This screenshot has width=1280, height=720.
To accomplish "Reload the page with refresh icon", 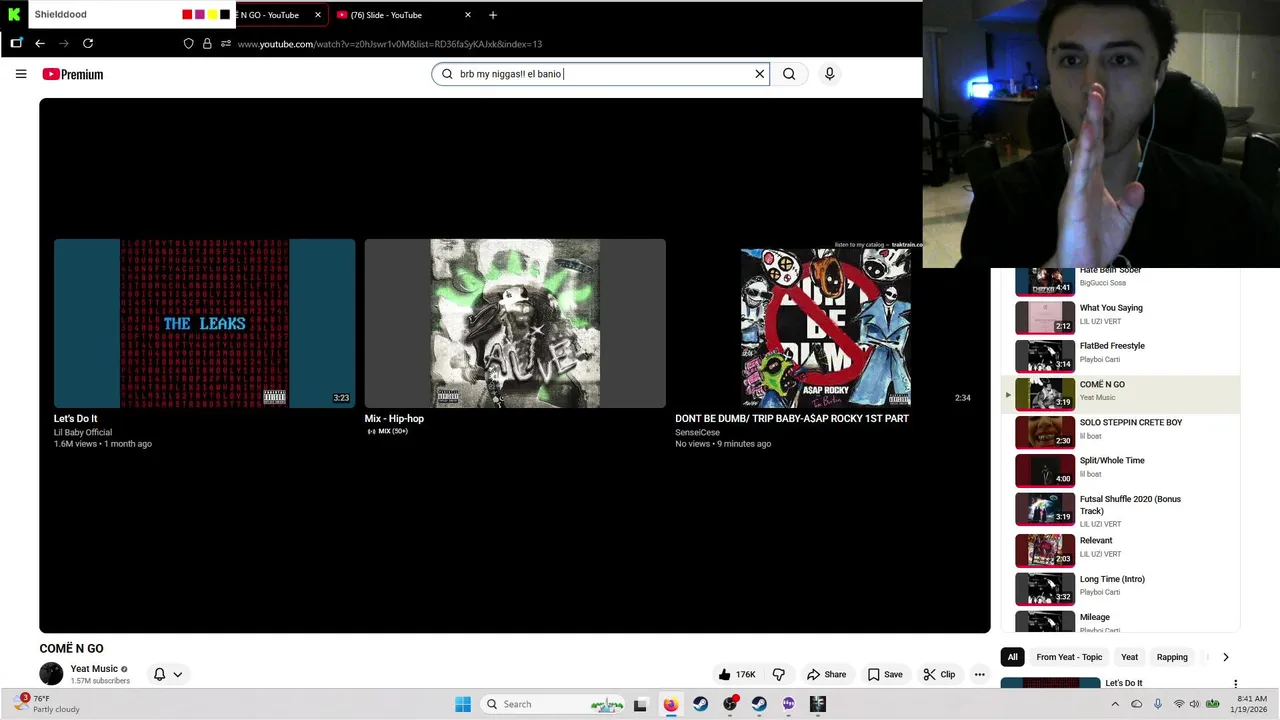I will [x=88, y=43].
